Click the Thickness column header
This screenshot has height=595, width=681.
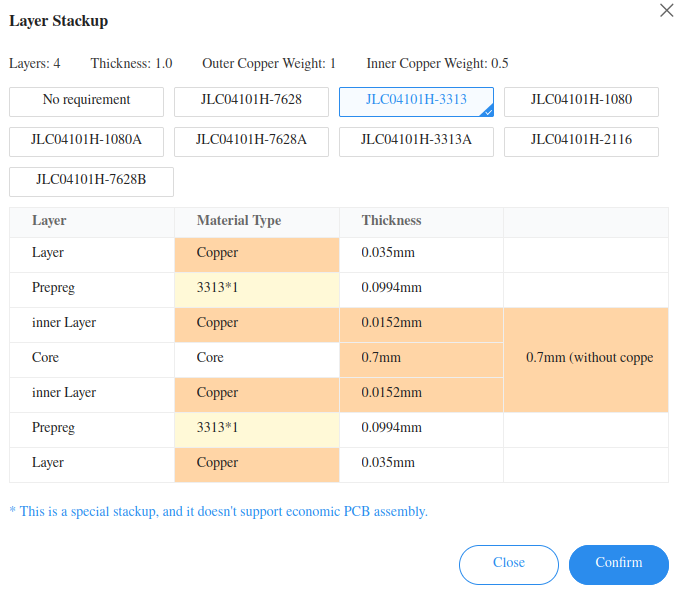[392, 221]
